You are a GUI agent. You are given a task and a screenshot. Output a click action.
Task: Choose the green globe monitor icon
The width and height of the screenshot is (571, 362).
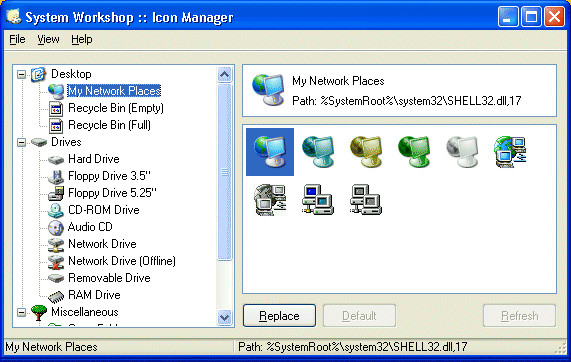pyautogui.click(x=414, y=152)
